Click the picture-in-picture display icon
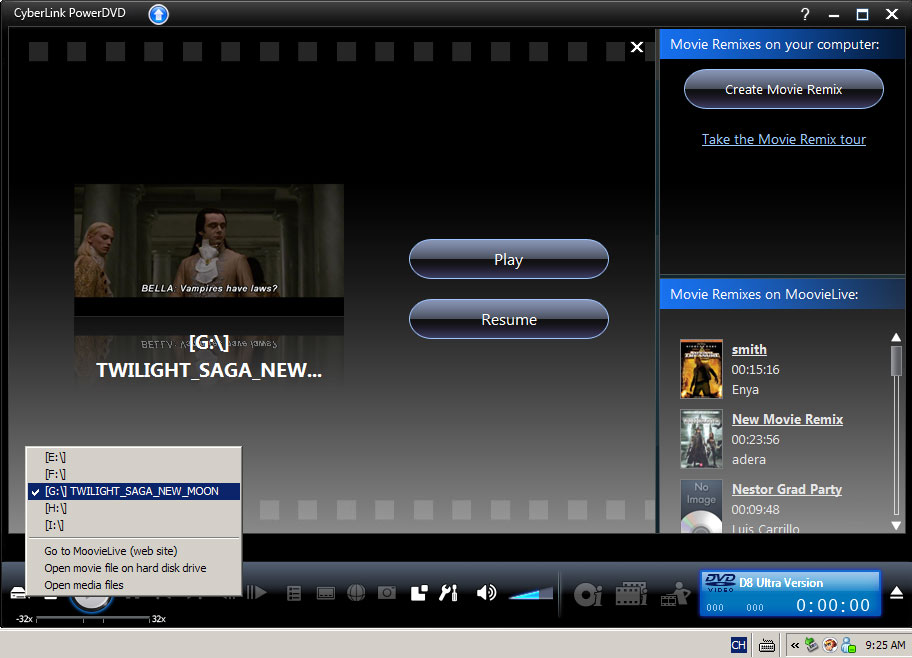912x658 pixels. 418,592
